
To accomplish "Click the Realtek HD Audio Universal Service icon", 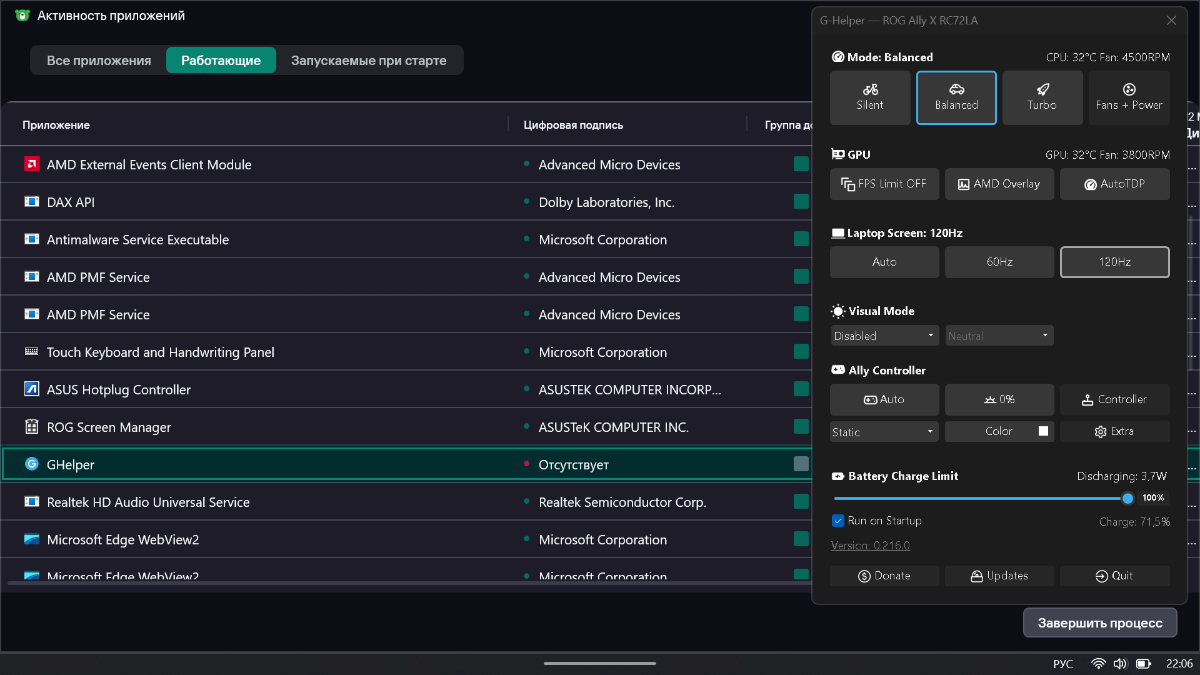I will tap(31, 502).
